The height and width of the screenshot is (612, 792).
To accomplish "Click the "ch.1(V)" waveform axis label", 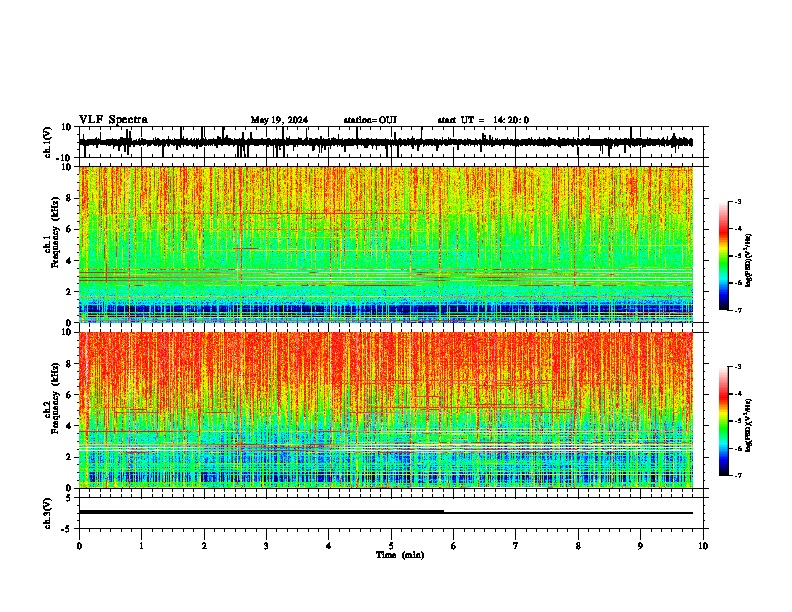I will click(x=48, y=142).
